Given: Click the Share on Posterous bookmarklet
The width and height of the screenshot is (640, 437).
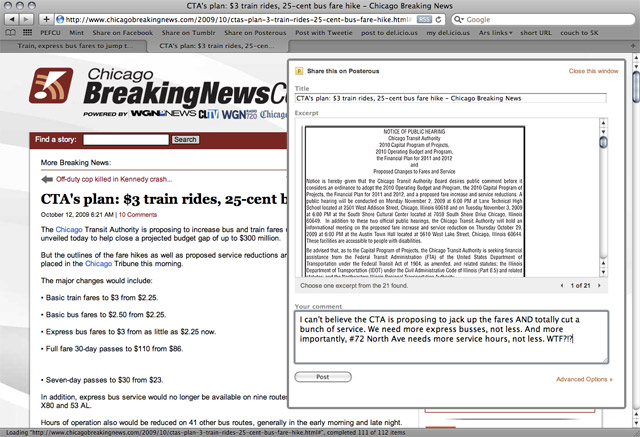Looking at the screenshot, I should tap(255, 33).
